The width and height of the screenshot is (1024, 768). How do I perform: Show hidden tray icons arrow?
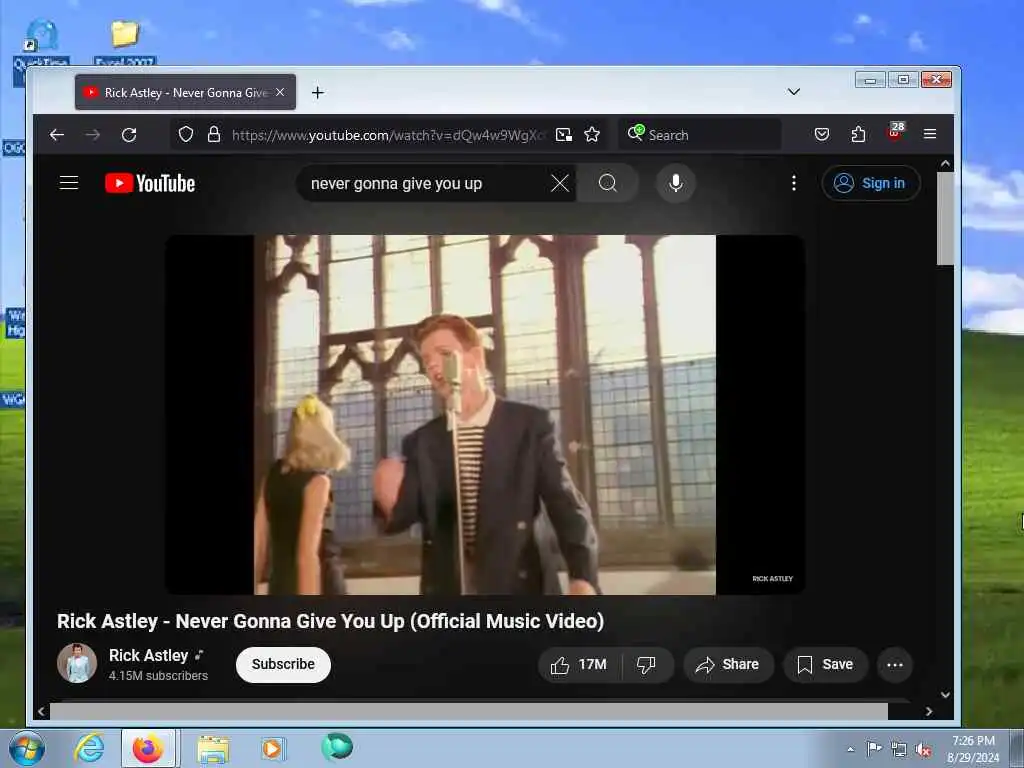pos(850,749)
